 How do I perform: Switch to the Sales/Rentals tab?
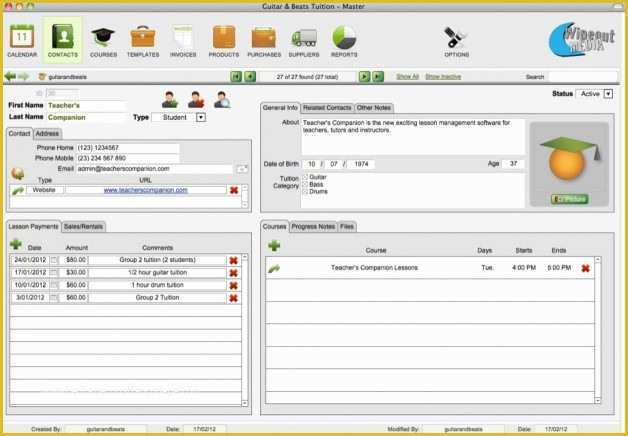pyautogui.click(x=83, y=227)
